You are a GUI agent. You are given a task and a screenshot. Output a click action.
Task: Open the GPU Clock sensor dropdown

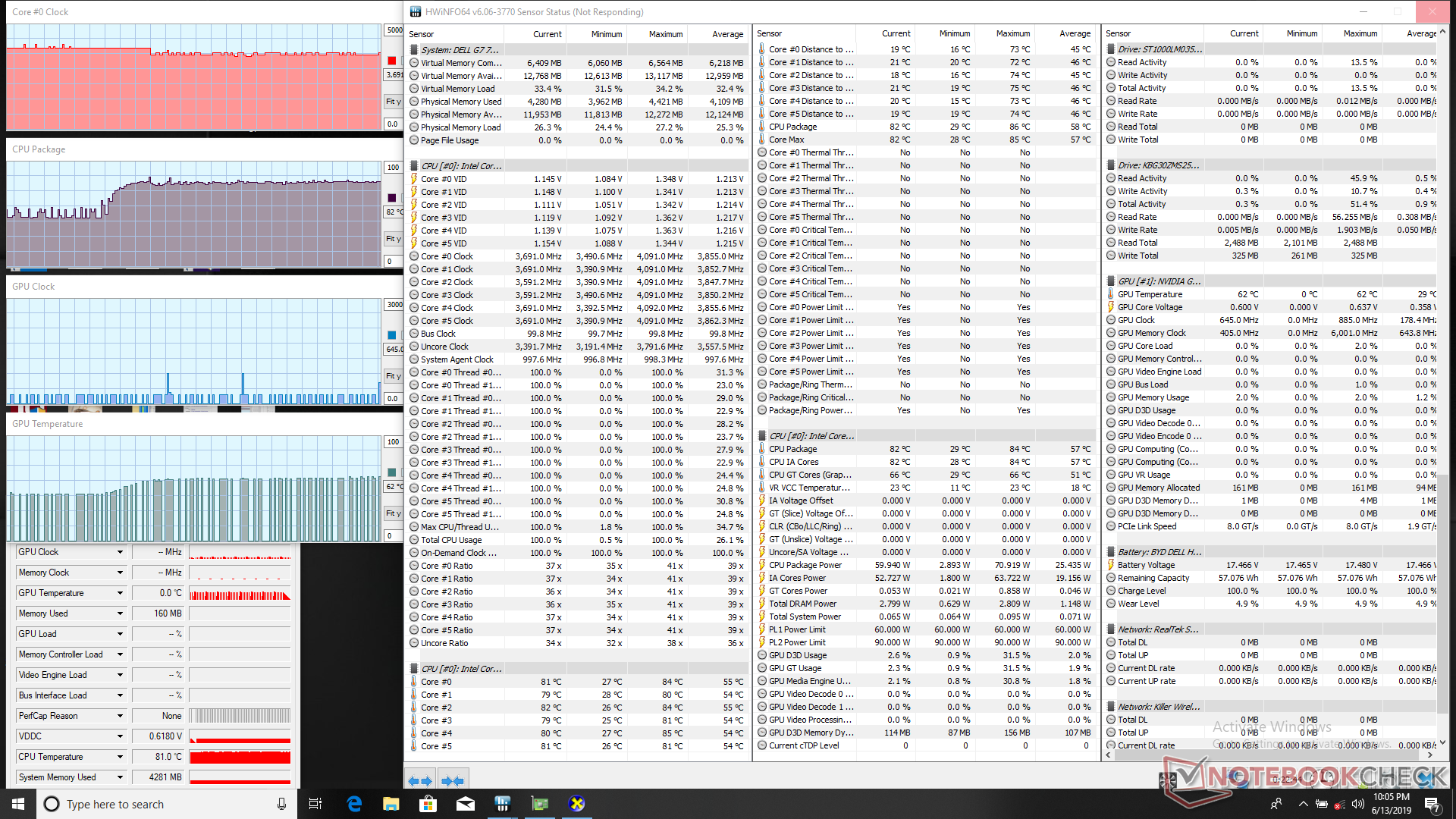point(120,552)
